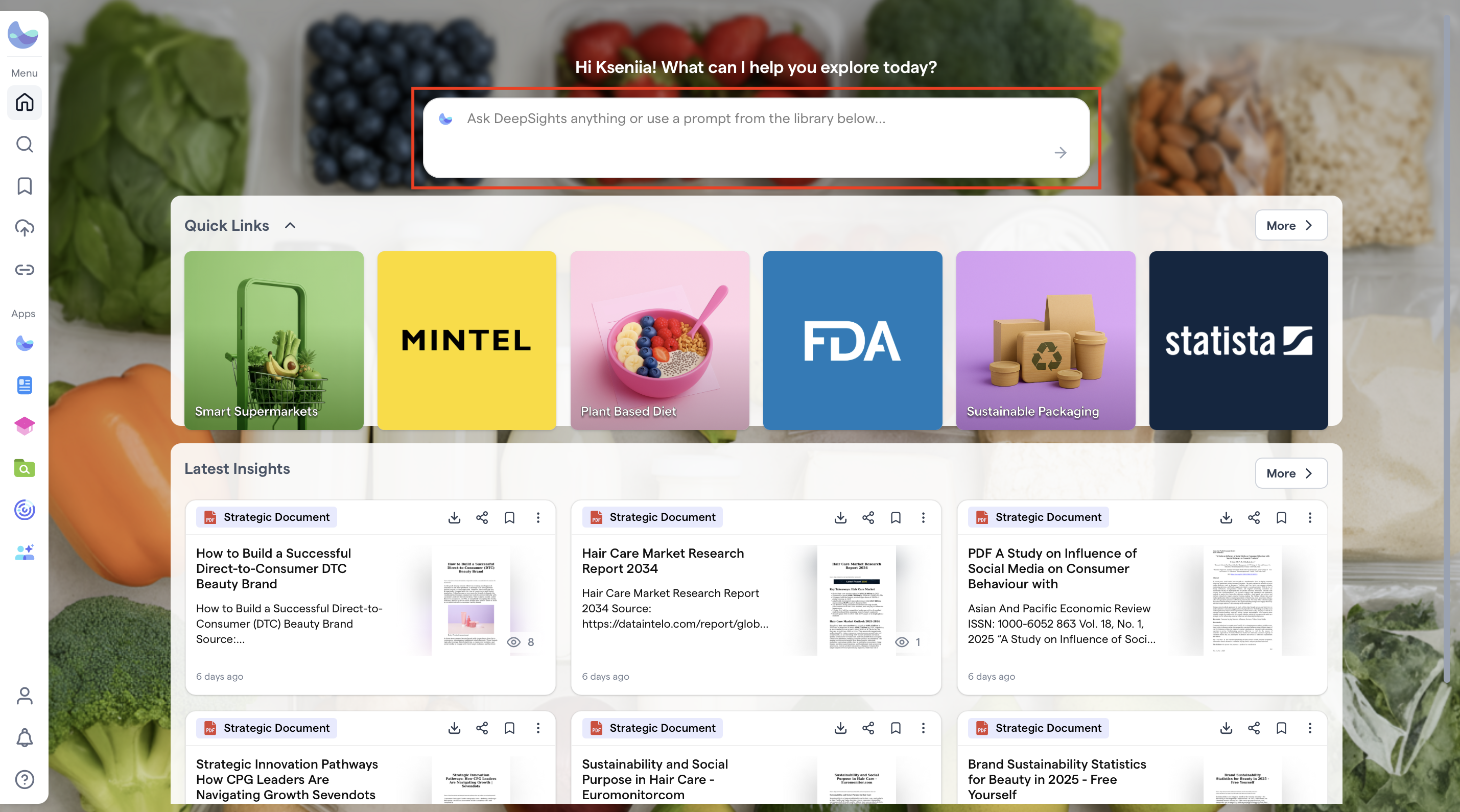Bookmark the DTC Beauty Brand document
This screenshot has height=812, width=1460.
click(x=509, y=517)
